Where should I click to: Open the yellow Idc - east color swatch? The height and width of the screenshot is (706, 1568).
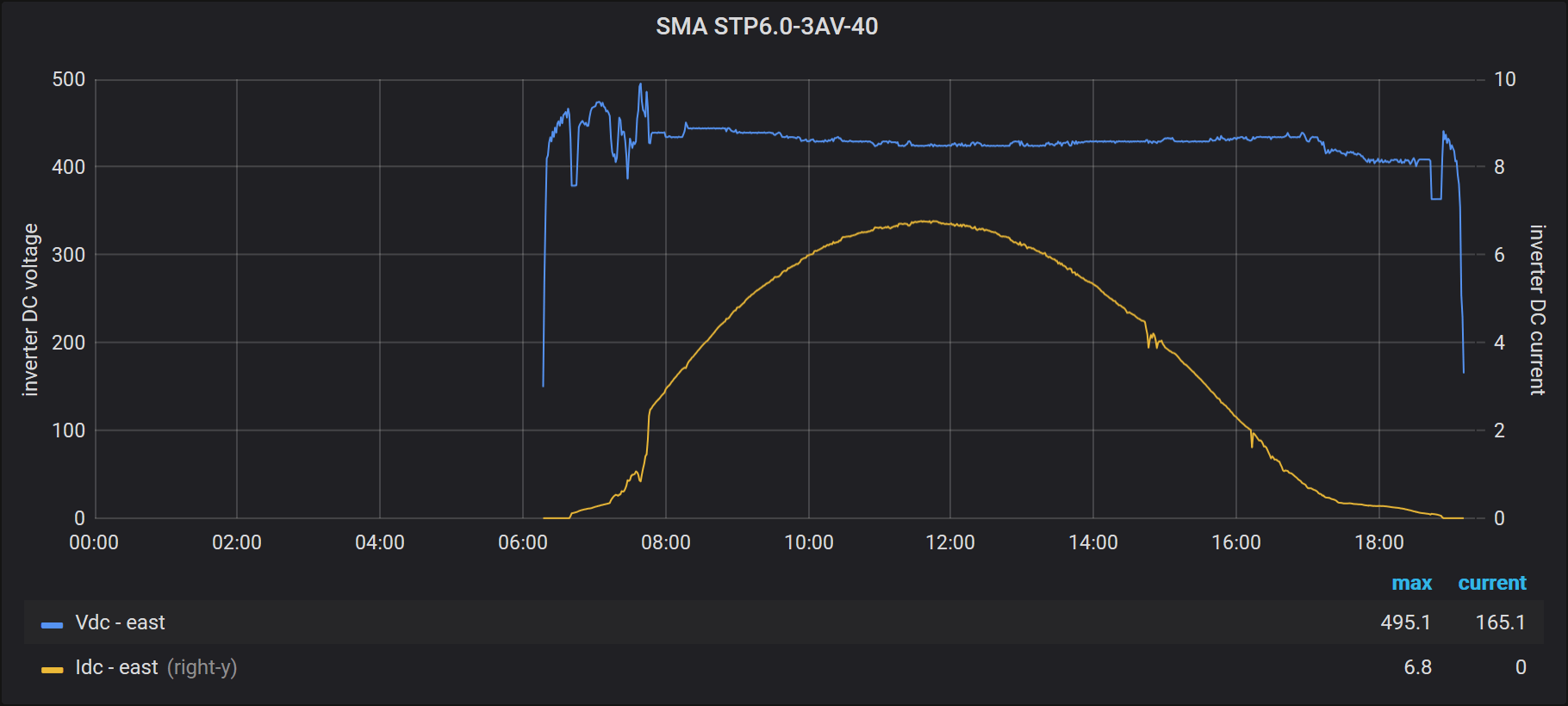pos(52,670)
